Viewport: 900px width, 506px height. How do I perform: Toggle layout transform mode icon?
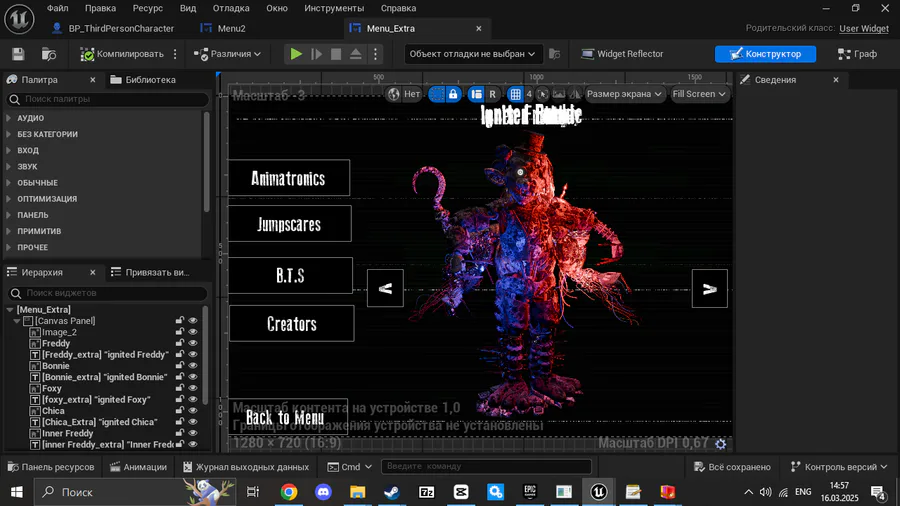click(x=476, y=94)
